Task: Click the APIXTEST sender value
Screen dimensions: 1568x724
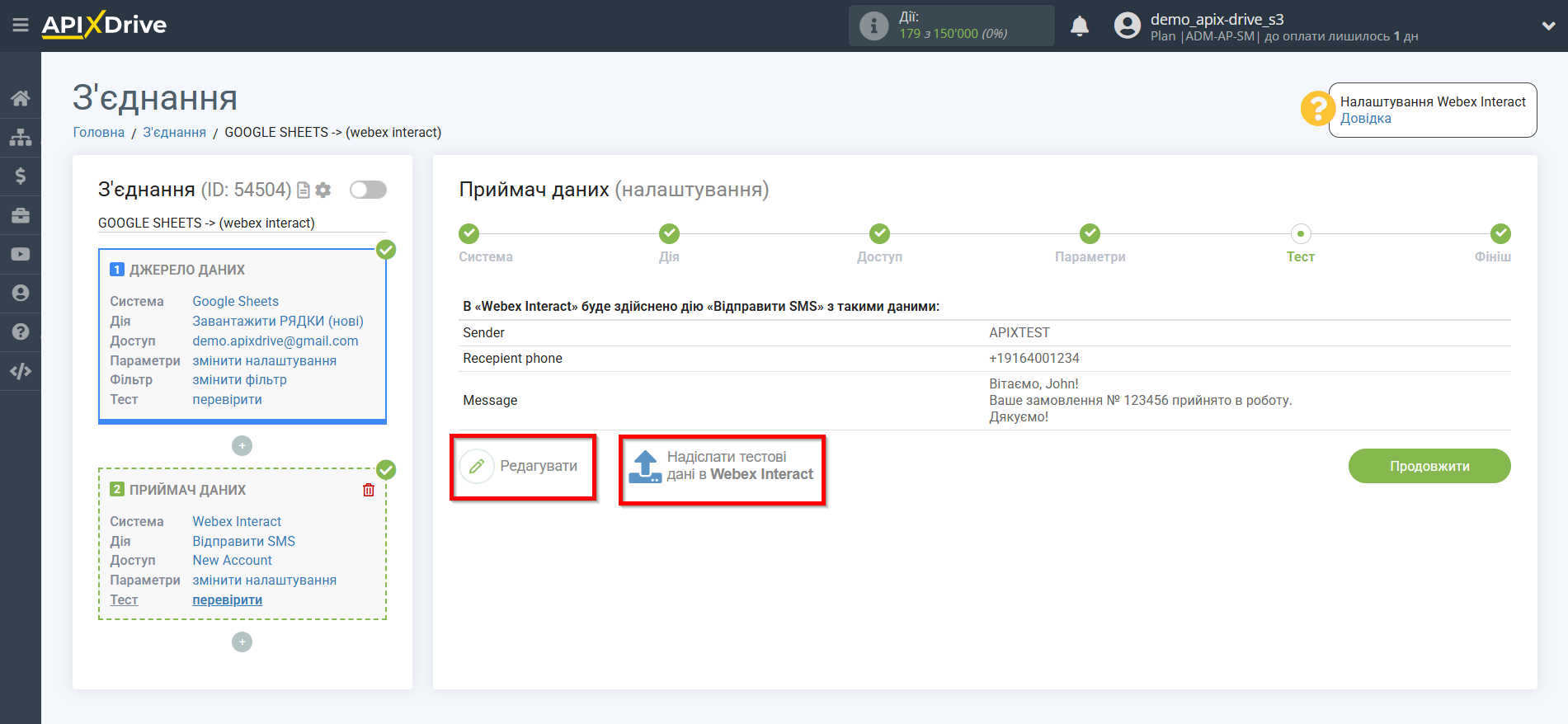Action: pos(1019,333)
